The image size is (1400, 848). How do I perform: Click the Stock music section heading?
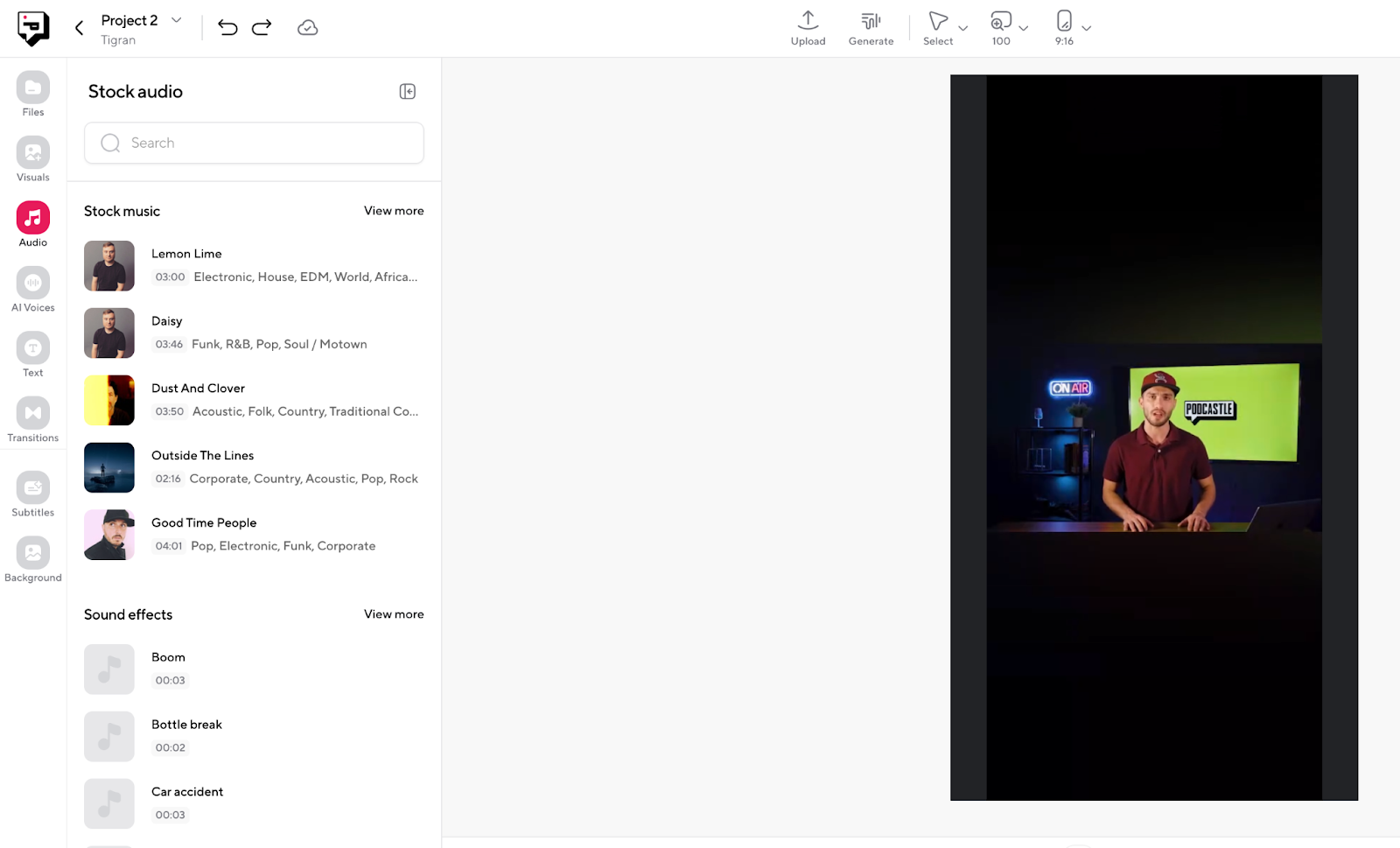(x=122, y=211)
